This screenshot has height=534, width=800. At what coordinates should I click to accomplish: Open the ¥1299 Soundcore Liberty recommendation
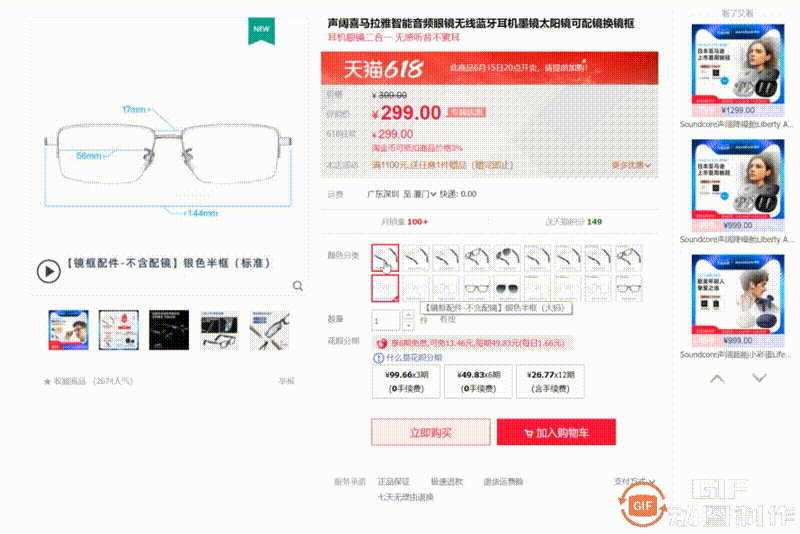click(738, 71)
